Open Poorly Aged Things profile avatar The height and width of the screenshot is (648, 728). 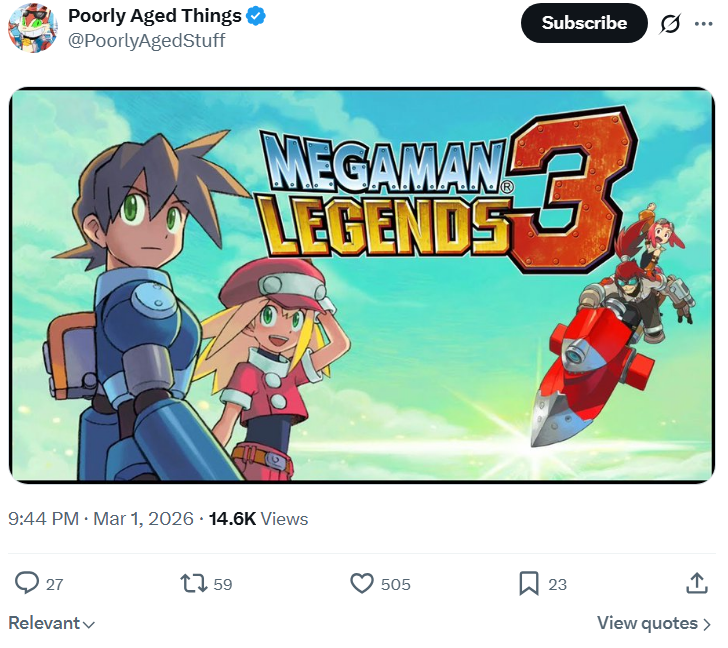point(32,28)
